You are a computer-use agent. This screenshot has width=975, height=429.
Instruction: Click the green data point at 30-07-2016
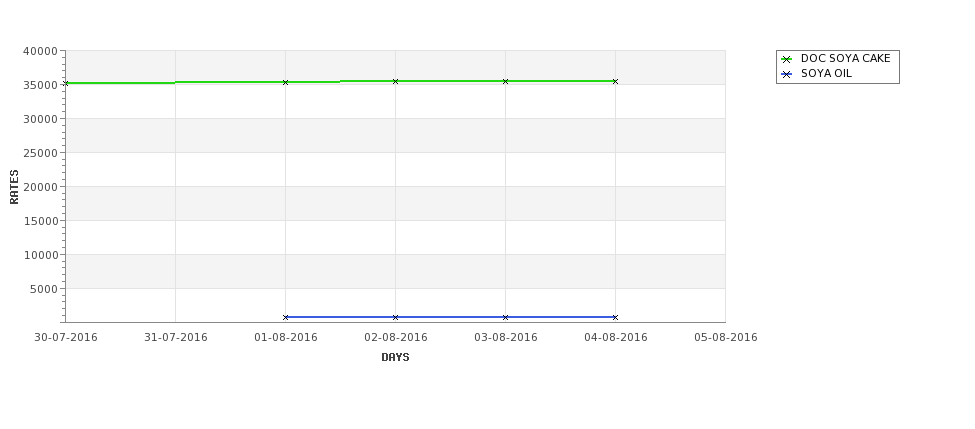[x=66, y=83]
